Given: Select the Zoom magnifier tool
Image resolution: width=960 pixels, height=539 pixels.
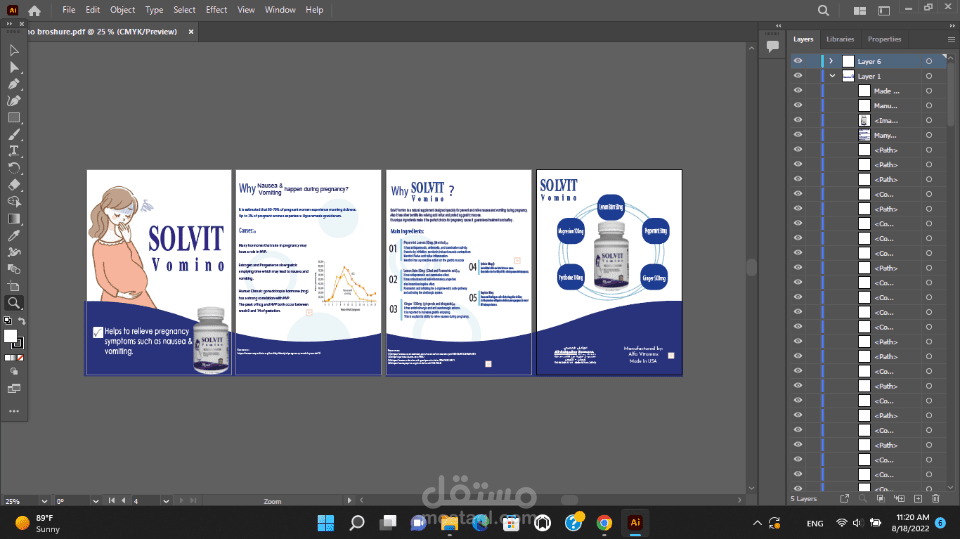Looking at the screenshot, I should 14,303.
